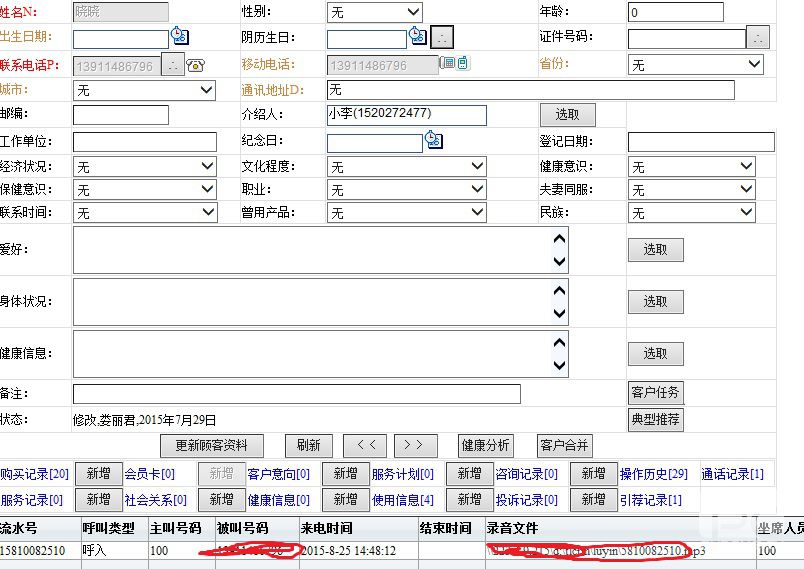
Task: Click ellipsis button beside 阴历生日 calendar icon
Action: click(442, 38)
